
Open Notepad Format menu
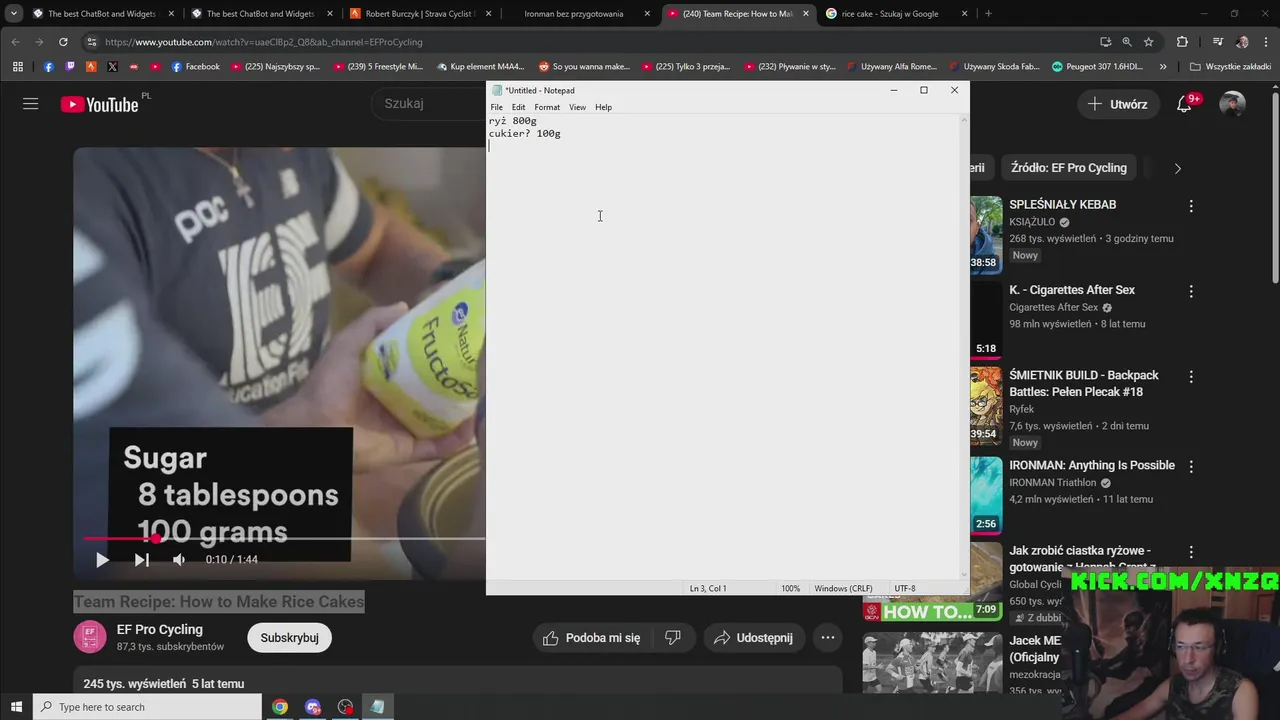tap(547, 107)
